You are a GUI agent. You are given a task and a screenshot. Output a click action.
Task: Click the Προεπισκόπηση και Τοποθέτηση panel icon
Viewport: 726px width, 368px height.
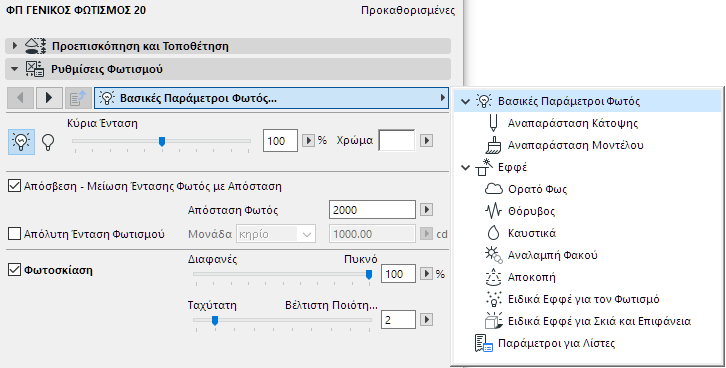coord(35,46)
